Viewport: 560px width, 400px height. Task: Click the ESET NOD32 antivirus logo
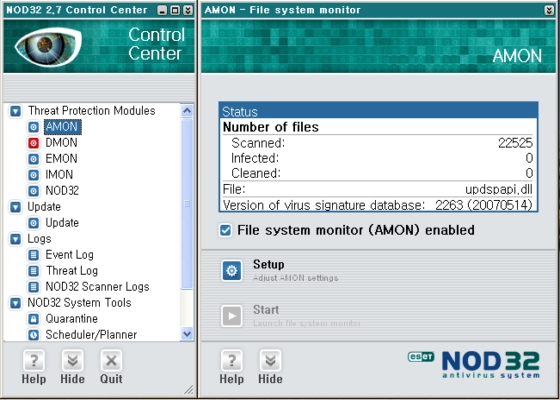click(474, 365)
